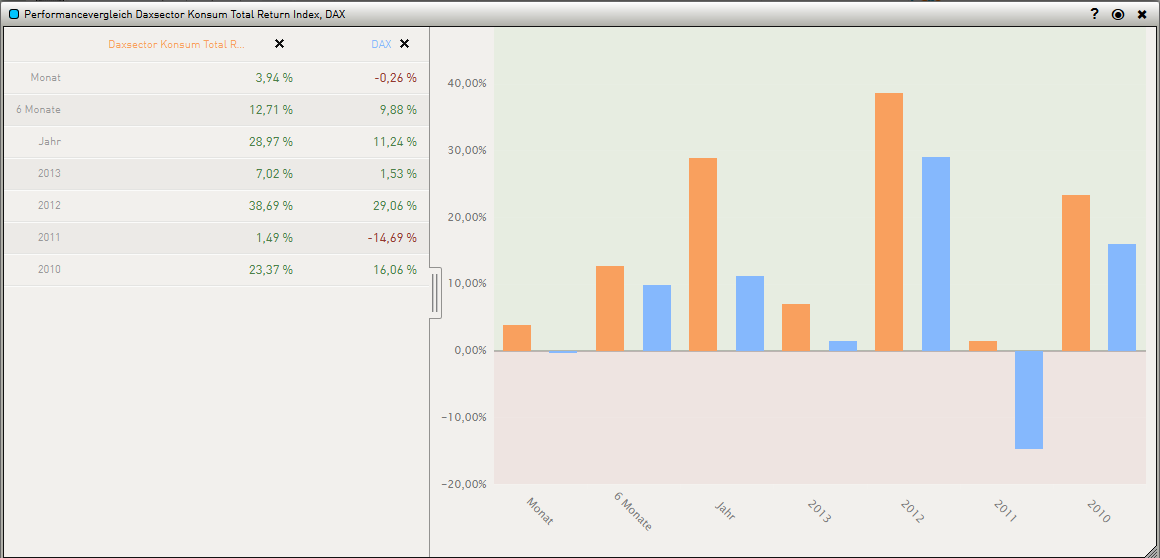Screen dimensions: 1160x558
Task: Click the 7,02 % value
Action: click(274, 174)
